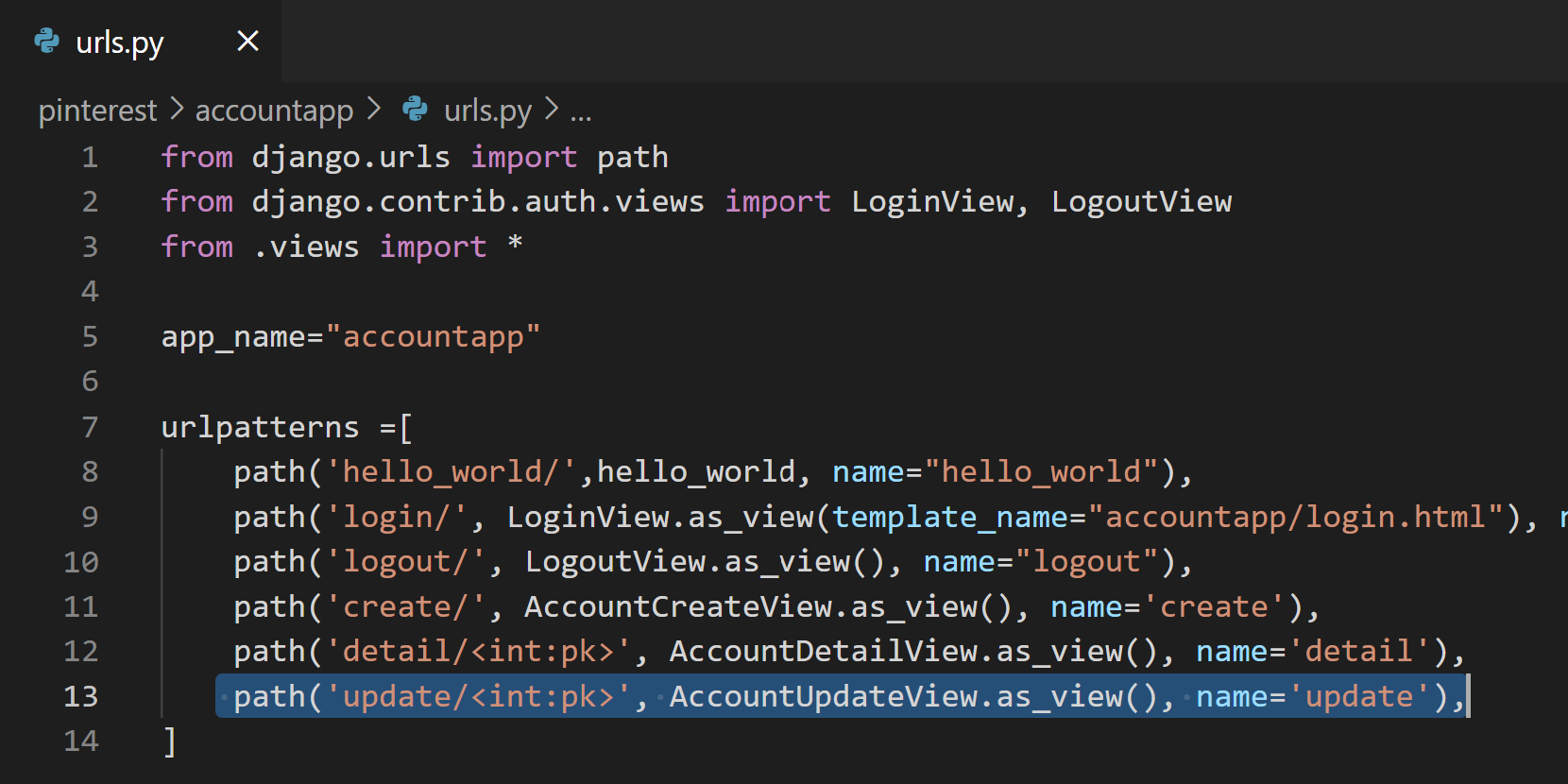Click 'AccountCreateView.as_view()' on line 11
1568x784 pixels.
(769, 606)
